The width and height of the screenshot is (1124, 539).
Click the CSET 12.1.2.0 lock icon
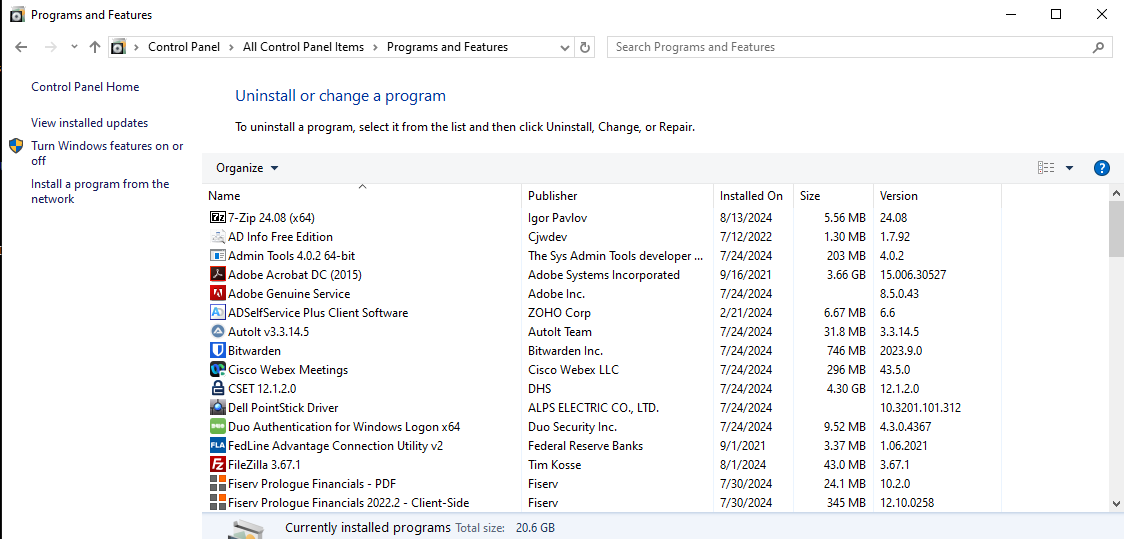coord(217,388)
